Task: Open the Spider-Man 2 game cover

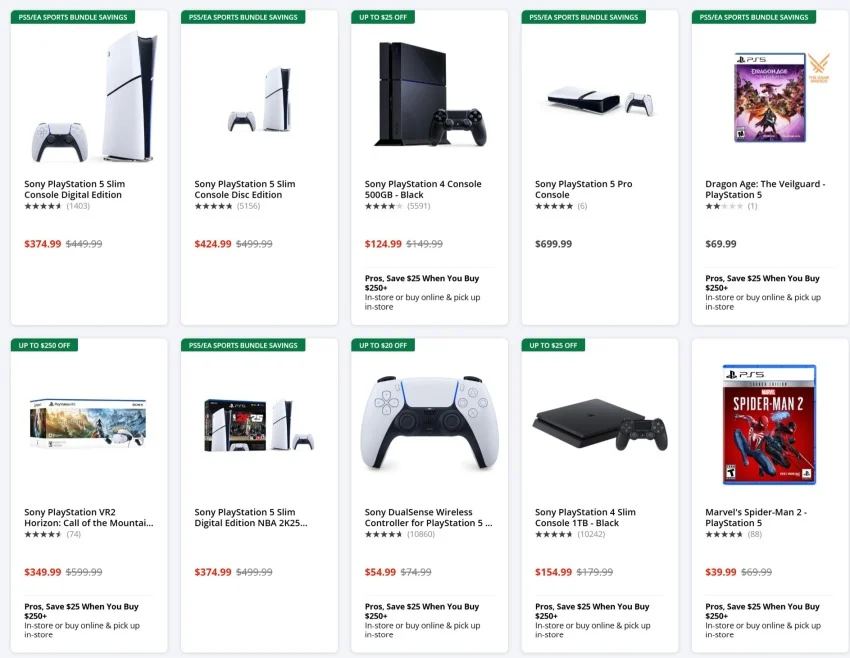Action: (x=769, y=424)
